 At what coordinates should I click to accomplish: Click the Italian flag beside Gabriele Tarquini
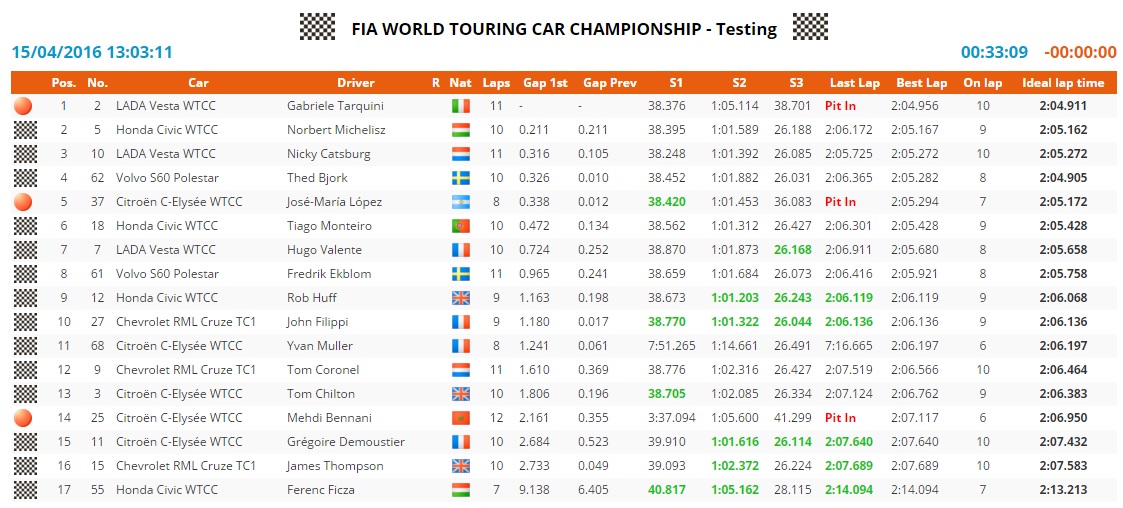click(460, 105)
